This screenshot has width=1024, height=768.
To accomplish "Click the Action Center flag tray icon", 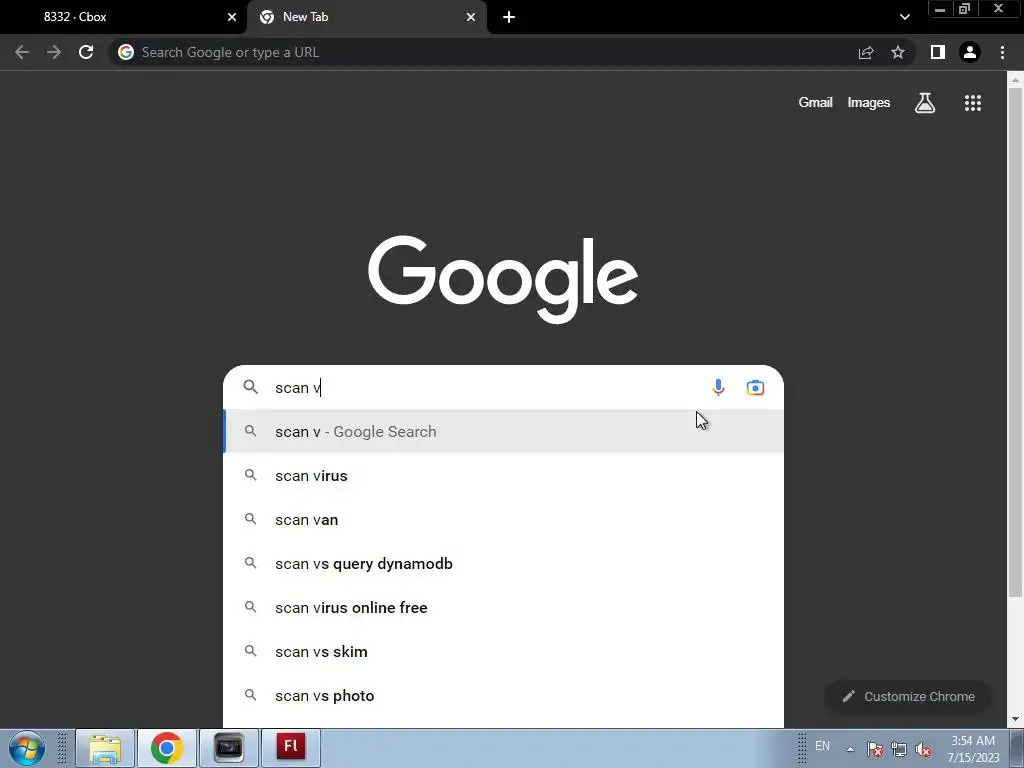I will pos(874,749).
